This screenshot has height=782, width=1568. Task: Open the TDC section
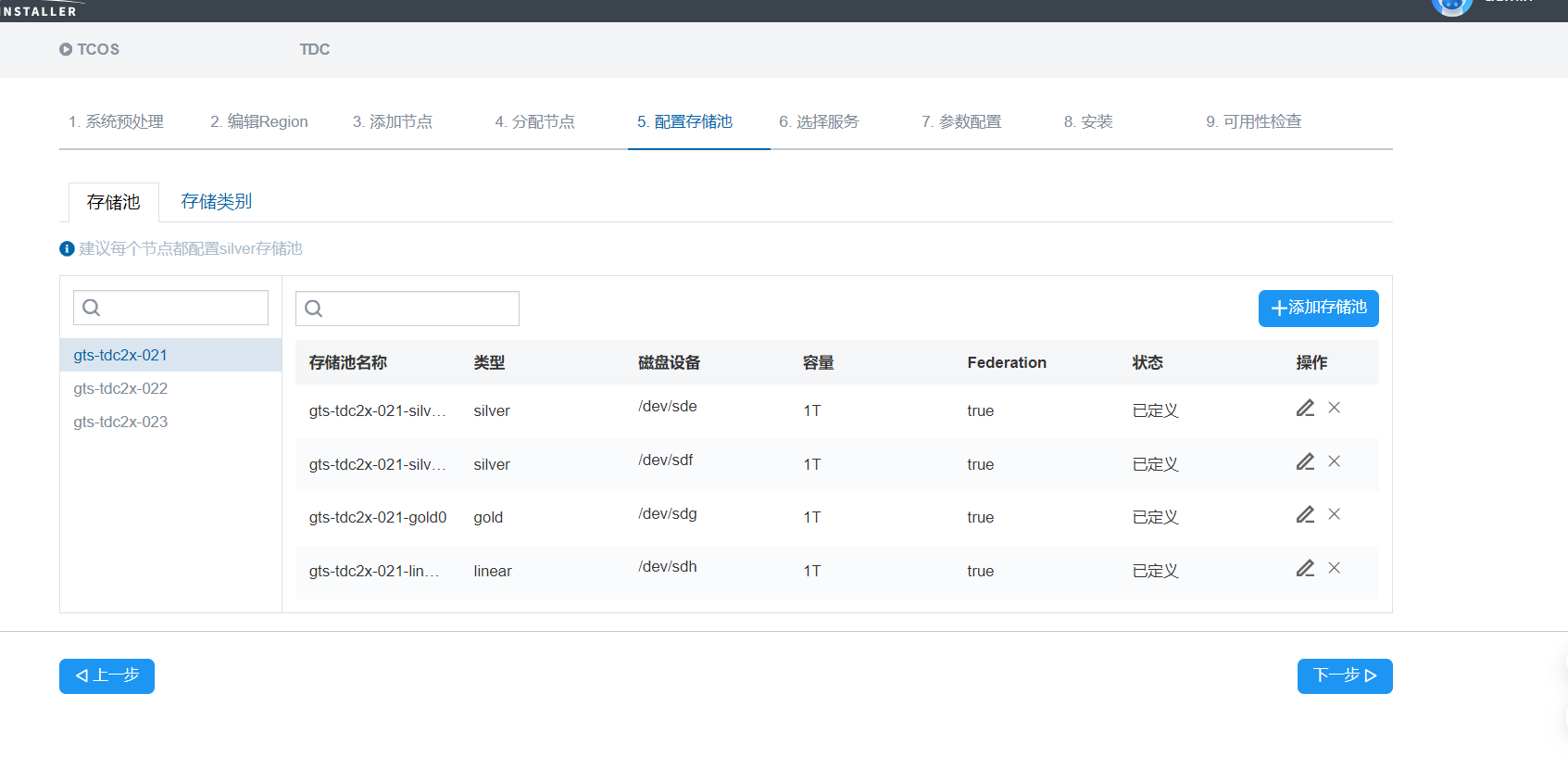(314, 49)
